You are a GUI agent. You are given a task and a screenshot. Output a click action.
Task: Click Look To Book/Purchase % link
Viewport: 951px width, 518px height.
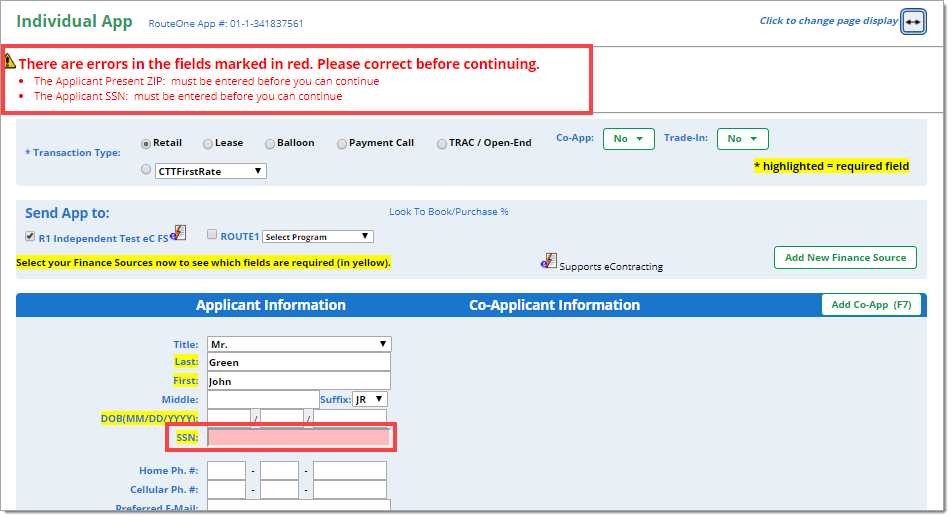[448, 212]
